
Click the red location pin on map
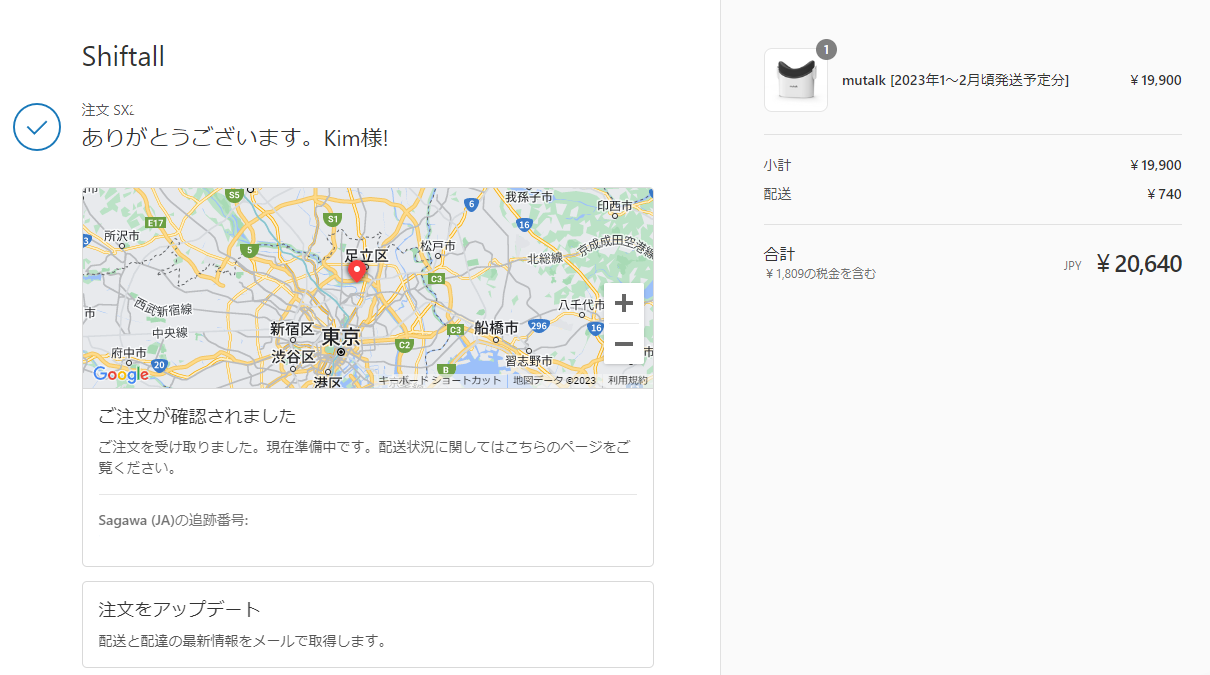point(356,271)
